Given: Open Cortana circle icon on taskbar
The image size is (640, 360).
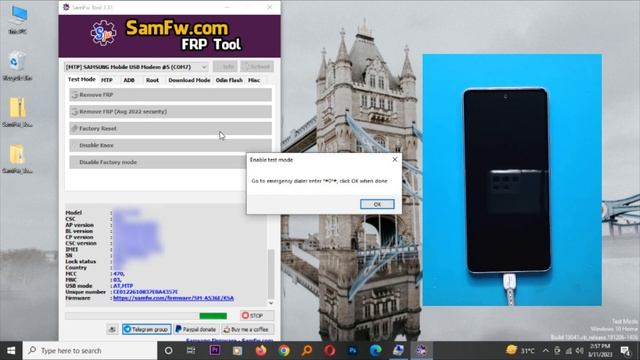Looking at the screenshot, I should (x=168, y=351).
